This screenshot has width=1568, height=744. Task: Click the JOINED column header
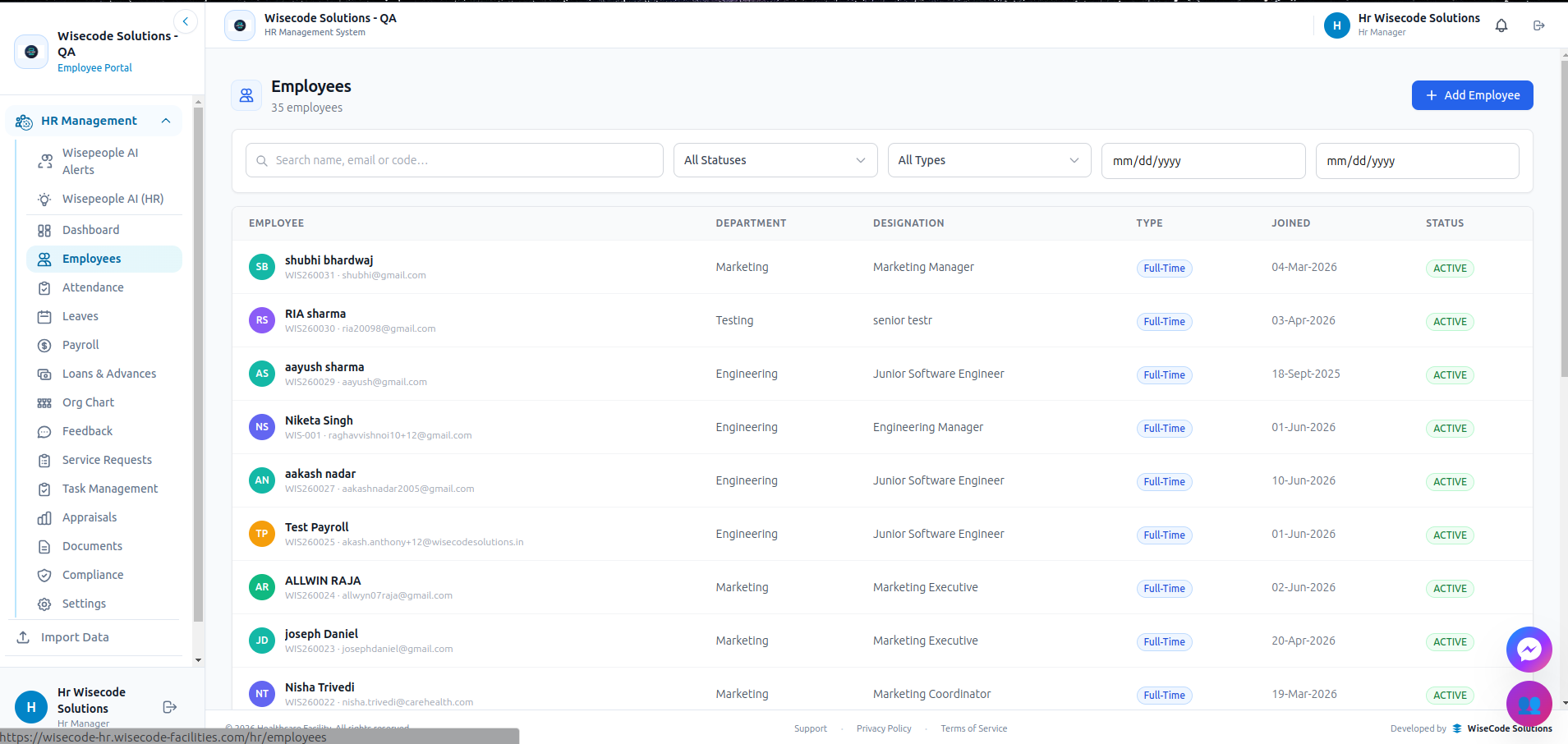pyautogui.click(x=1291, y=223)
